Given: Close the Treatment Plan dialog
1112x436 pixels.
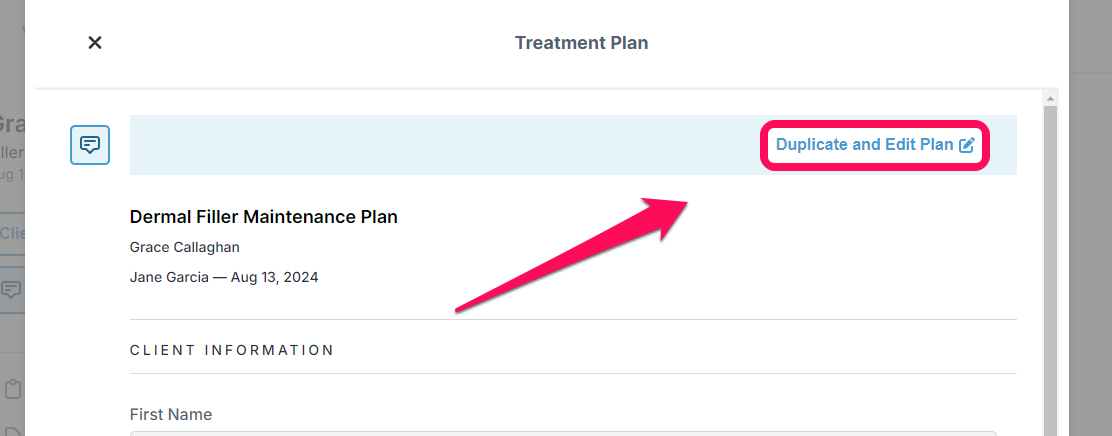Looking at the screenshot, I should pyautogui.click(x=94, y=43).
